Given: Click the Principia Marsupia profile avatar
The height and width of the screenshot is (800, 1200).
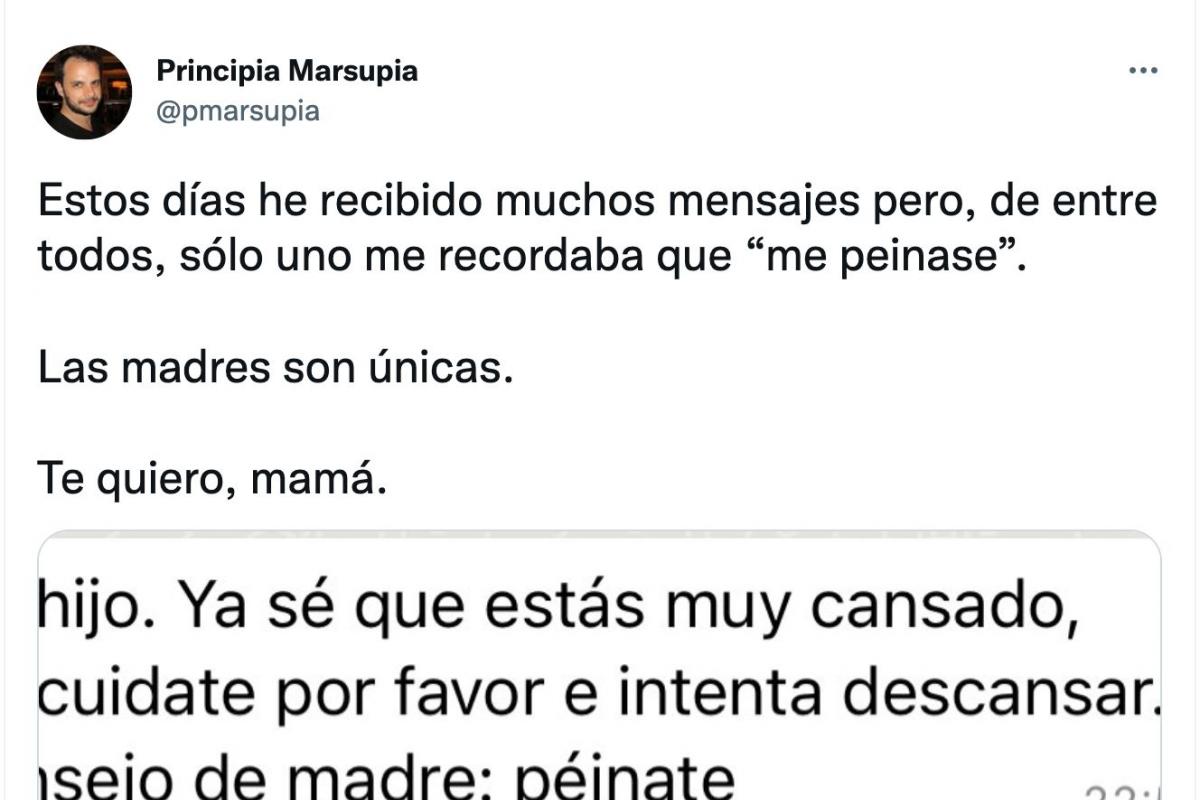Looking at the screenshot, I should [x=84, y=92].
